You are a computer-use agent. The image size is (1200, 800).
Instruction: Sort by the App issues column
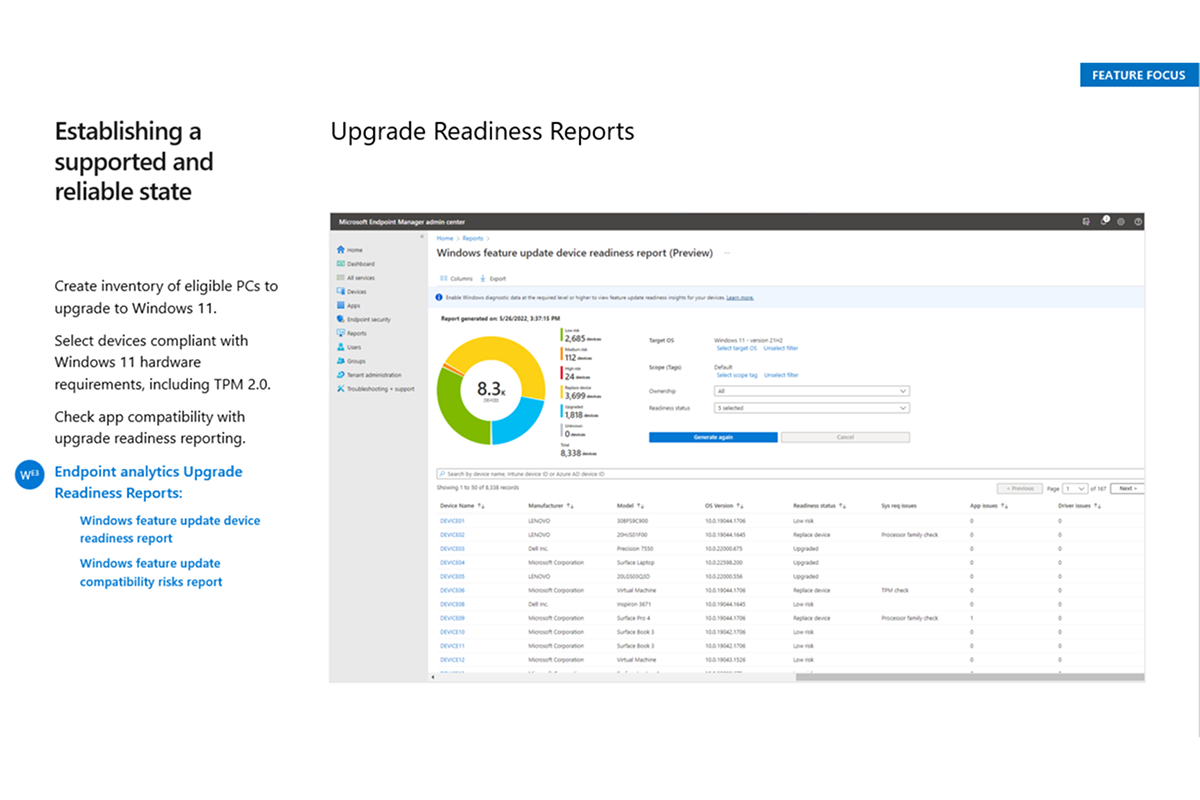pyautogui.click(x=989, y=506)
